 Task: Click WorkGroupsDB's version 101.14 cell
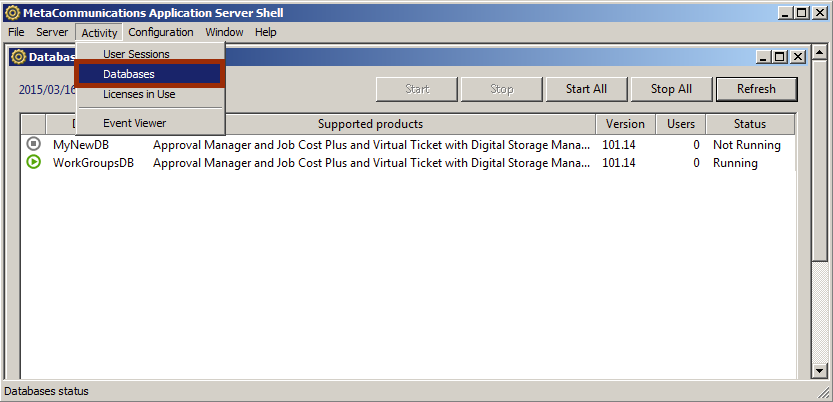[x=619, y=163]
